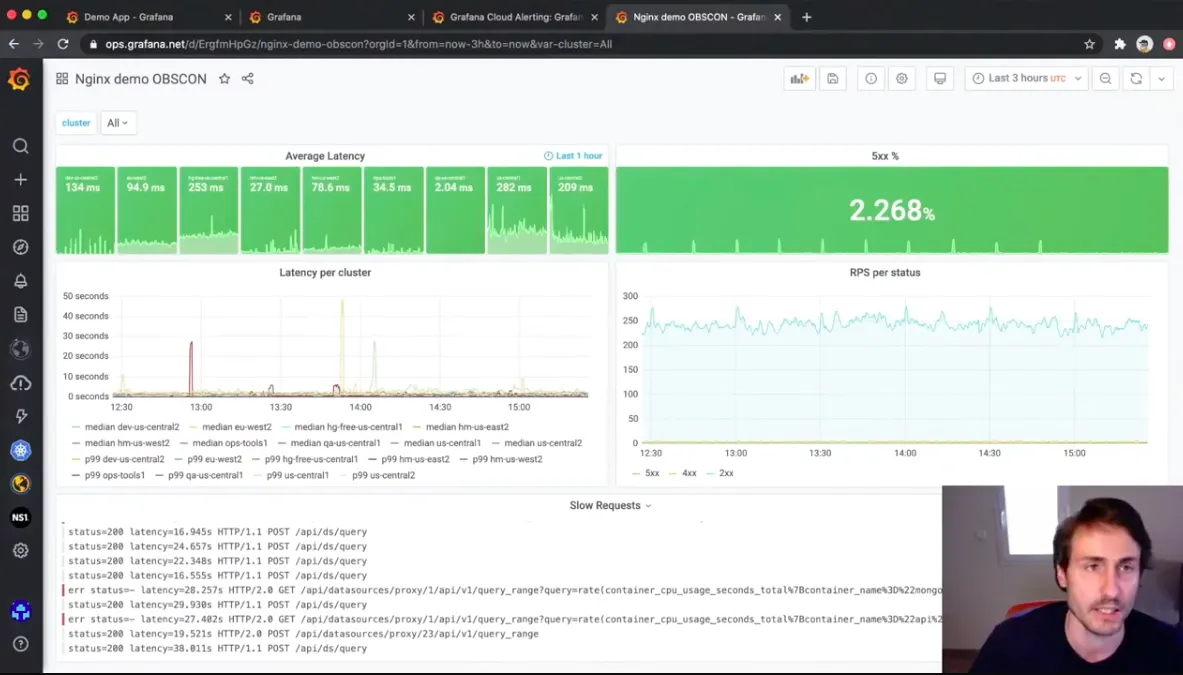Open the cloud icon in sidebar
This screenshot has height=675, width=1183.
tap(20, 383)
